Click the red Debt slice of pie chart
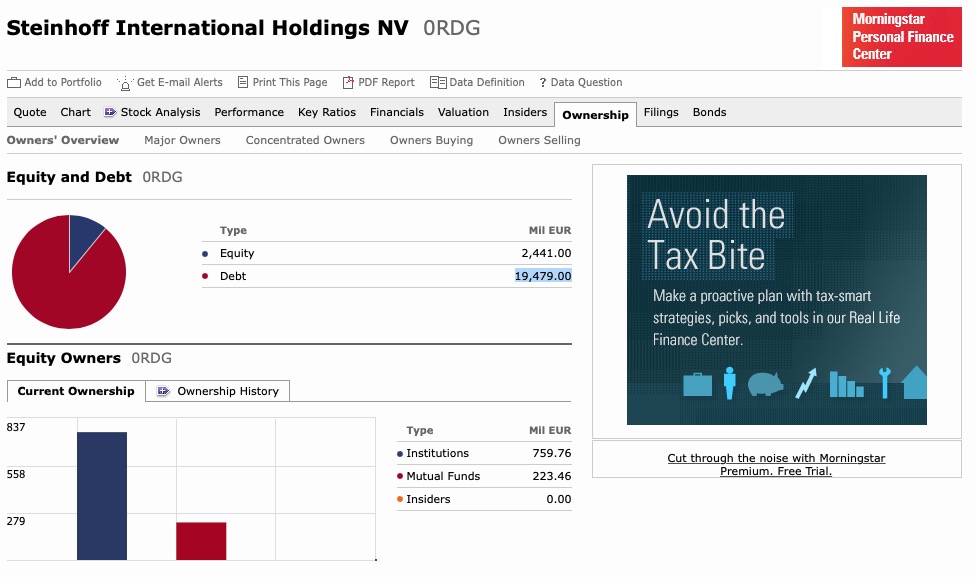The image size is (976, 577). click(62, 285)
